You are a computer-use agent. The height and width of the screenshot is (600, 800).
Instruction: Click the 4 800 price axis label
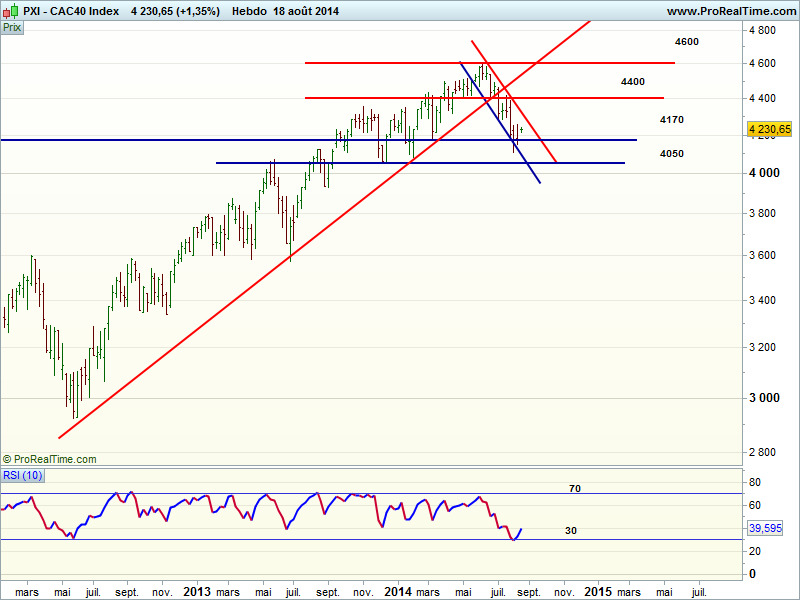763,31
